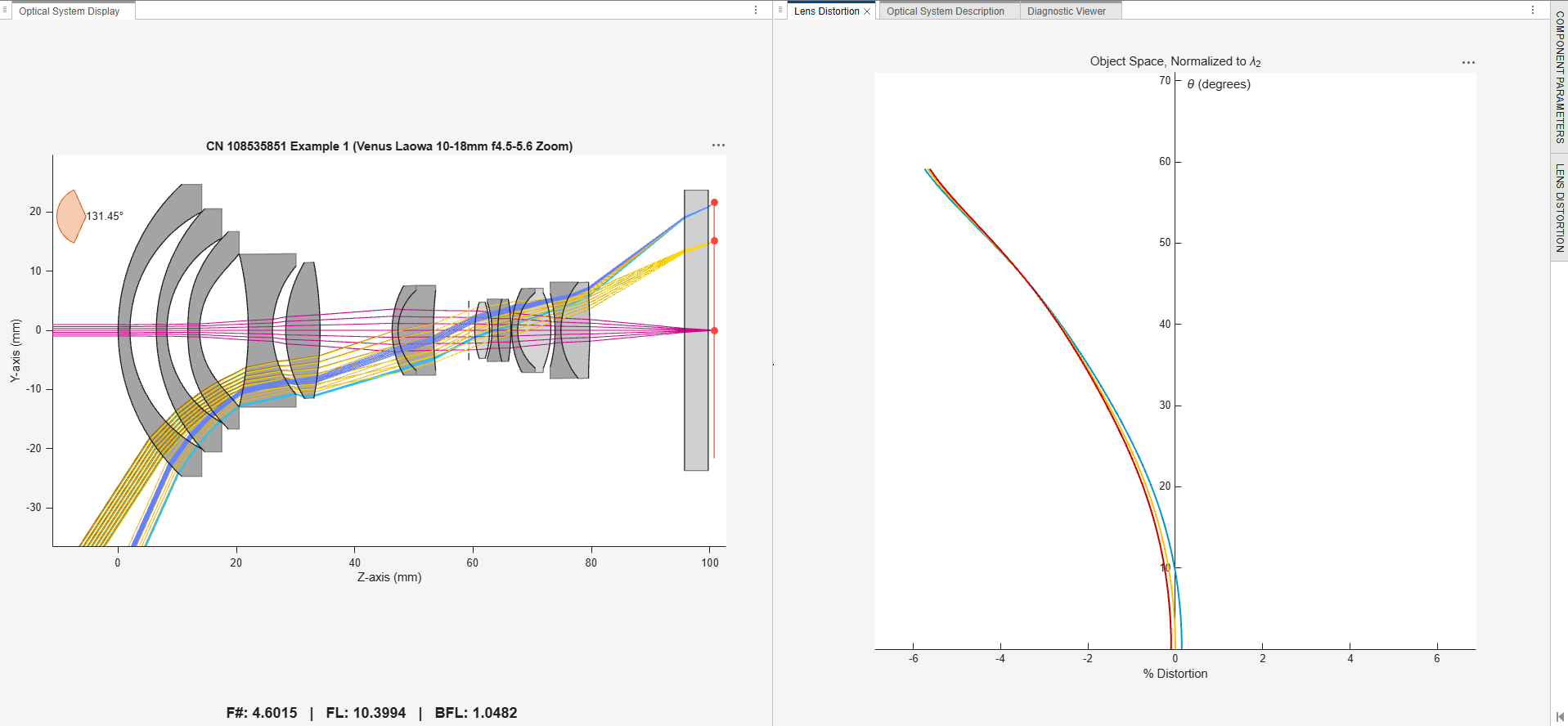
Task: Open the Optical System Display panel options menu
Action: (x=756, y=11)
